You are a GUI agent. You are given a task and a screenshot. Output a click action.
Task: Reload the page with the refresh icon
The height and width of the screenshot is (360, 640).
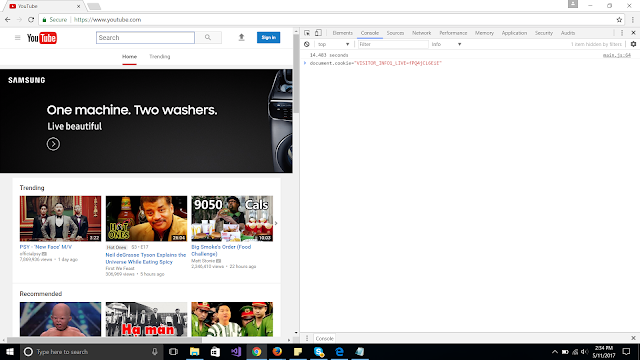tap(31, 20)
